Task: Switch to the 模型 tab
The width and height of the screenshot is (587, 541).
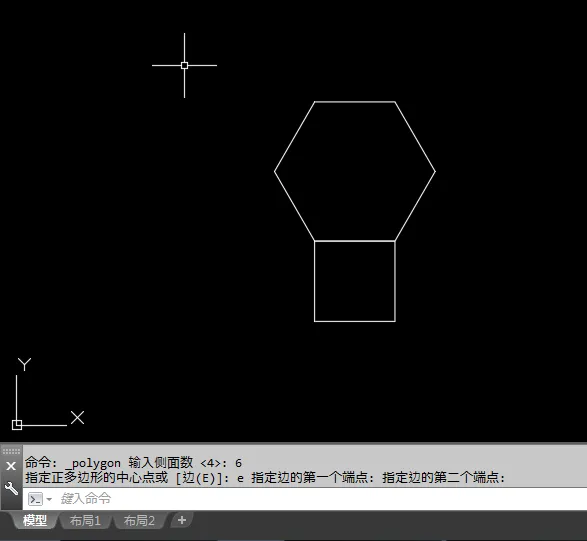Action: [35, 520]
